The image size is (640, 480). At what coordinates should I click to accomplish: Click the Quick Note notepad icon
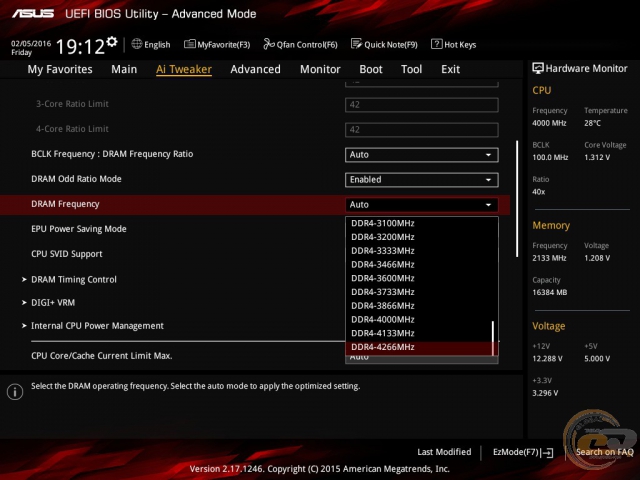pyautogui.click(x=356, y=44)
